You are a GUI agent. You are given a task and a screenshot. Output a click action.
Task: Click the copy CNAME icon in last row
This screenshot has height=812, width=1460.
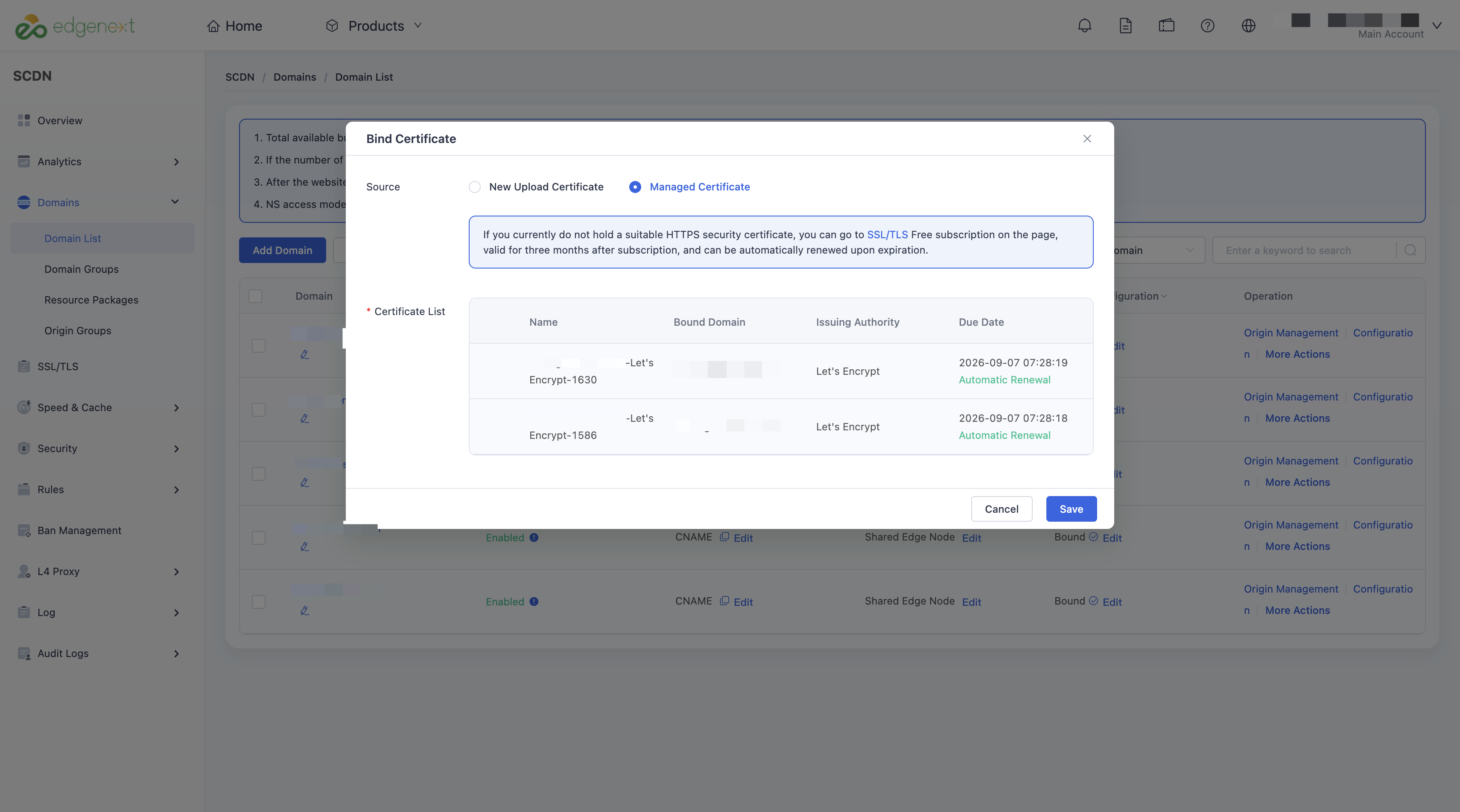pos(724,601)
